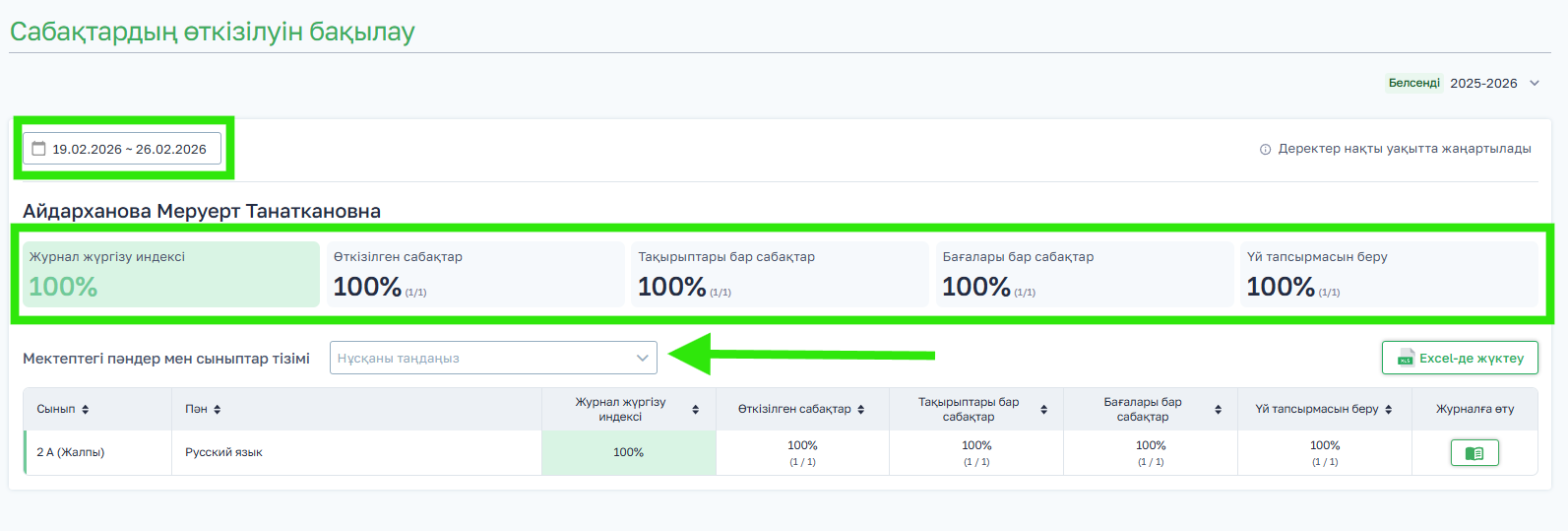
Task: Click the green 100% index cell in table
Action: (x=629, y=452)
